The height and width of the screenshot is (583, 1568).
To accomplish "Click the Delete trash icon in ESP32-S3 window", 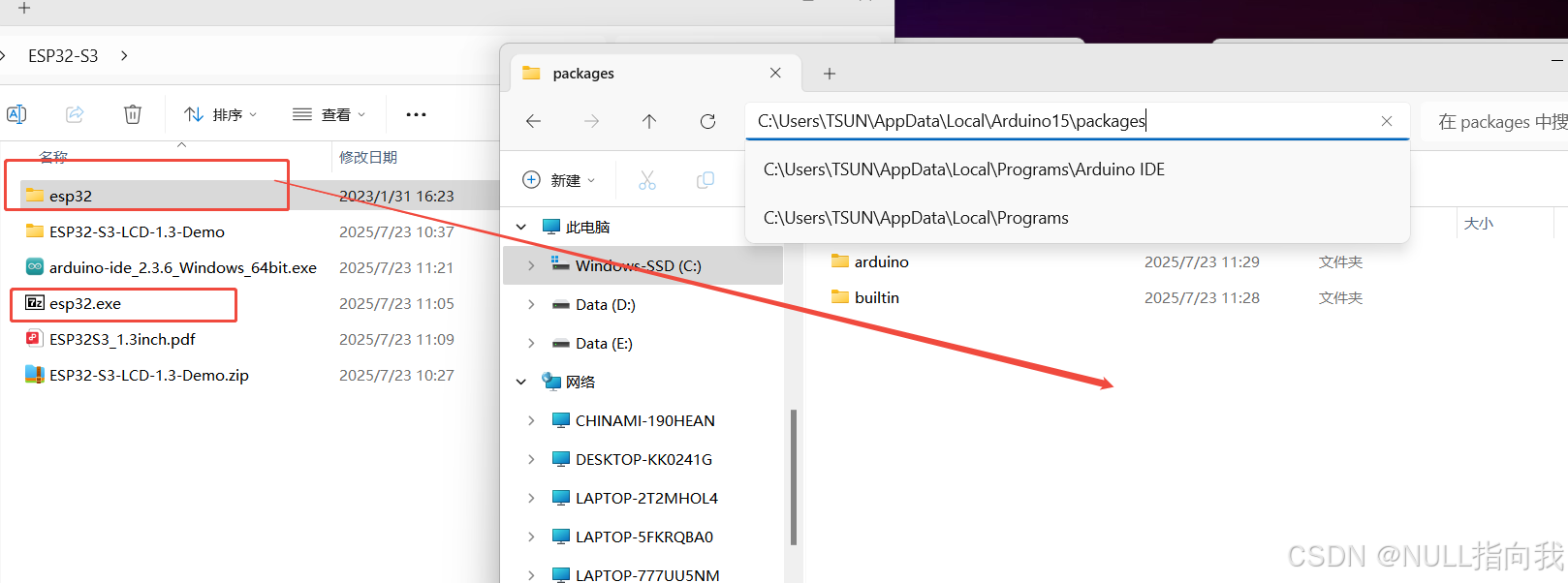I will click(133, 114).
